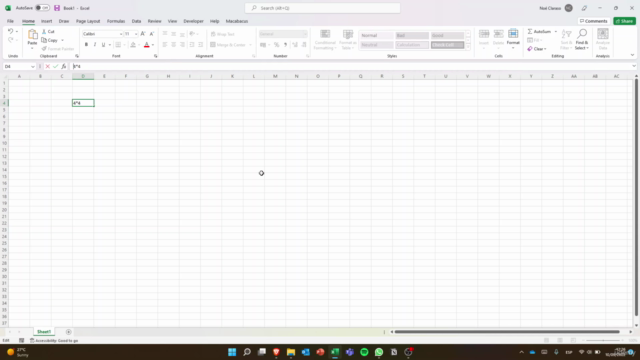Click the Undo arrow icon
This screenshot has width=640, height=360.
(x=11, y=31)
